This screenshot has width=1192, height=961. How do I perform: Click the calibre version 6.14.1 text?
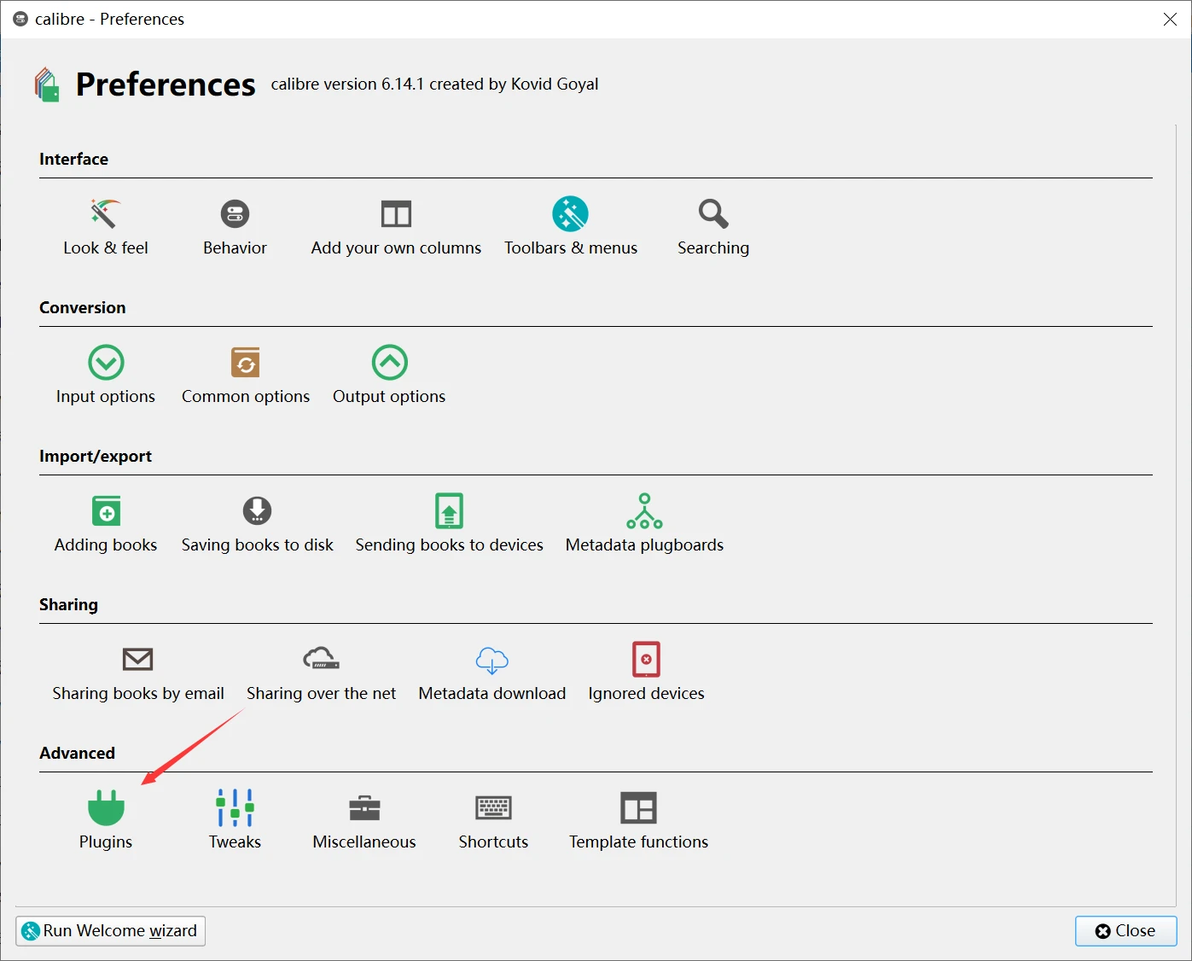pyautogui.click(x=435, y=84)
